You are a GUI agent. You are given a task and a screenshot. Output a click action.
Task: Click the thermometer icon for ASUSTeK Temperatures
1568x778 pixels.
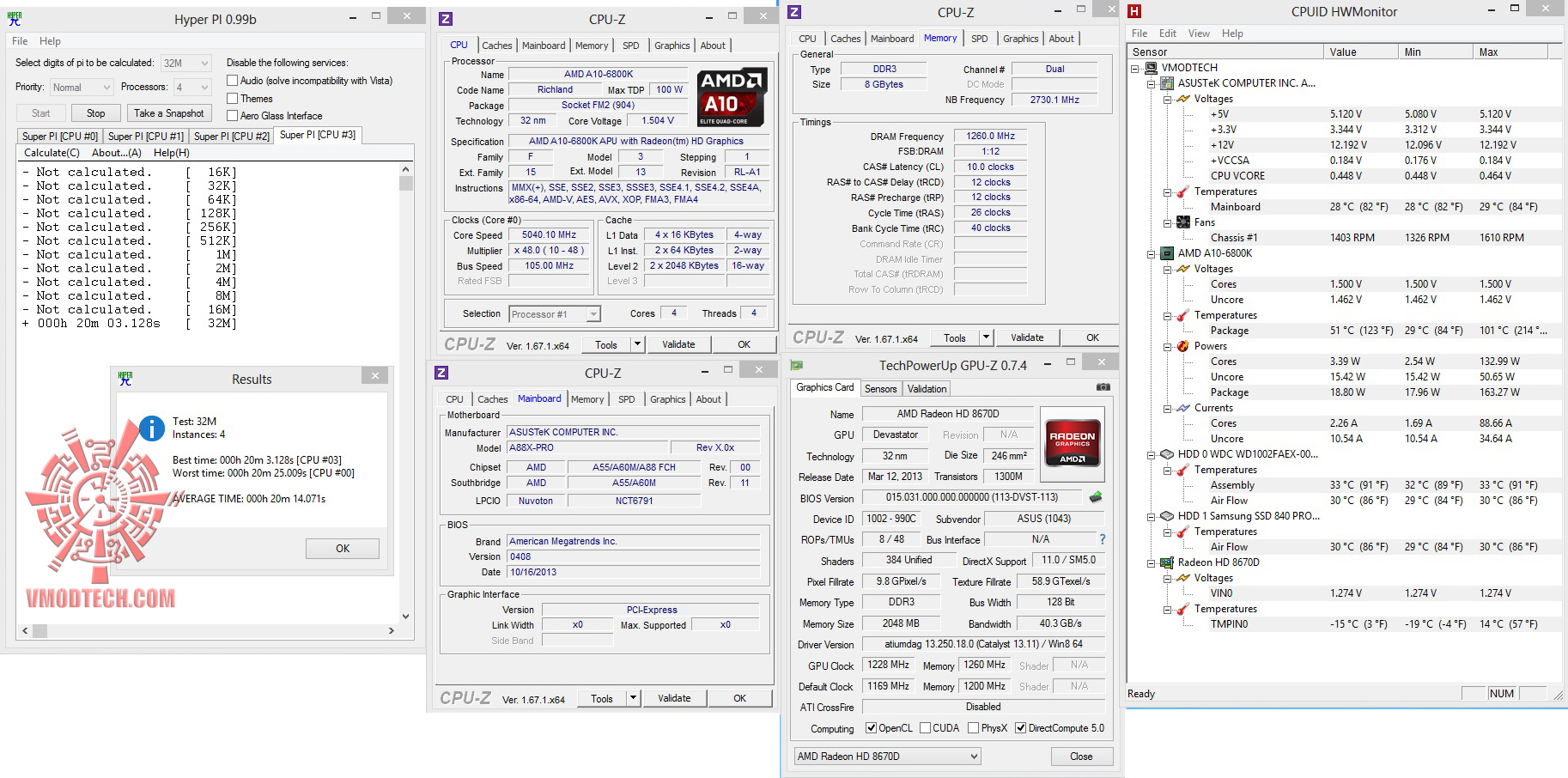[1183, 191]
